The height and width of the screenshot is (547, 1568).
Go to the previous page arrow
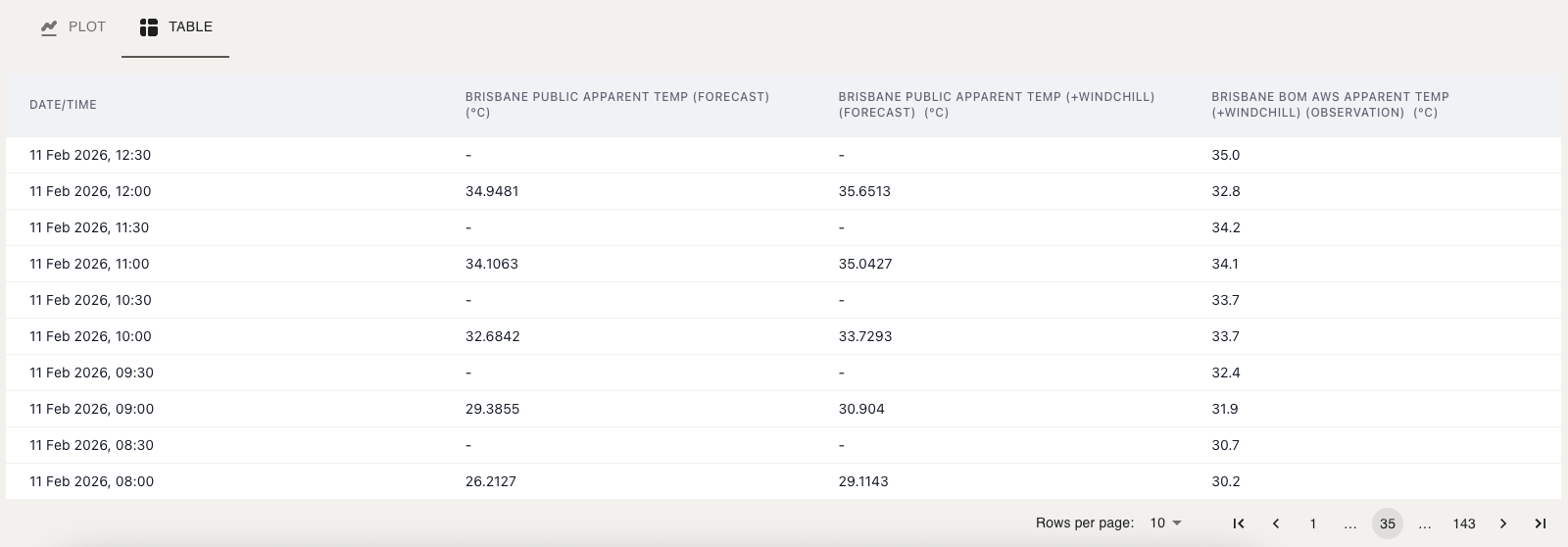click(1276, 523)
